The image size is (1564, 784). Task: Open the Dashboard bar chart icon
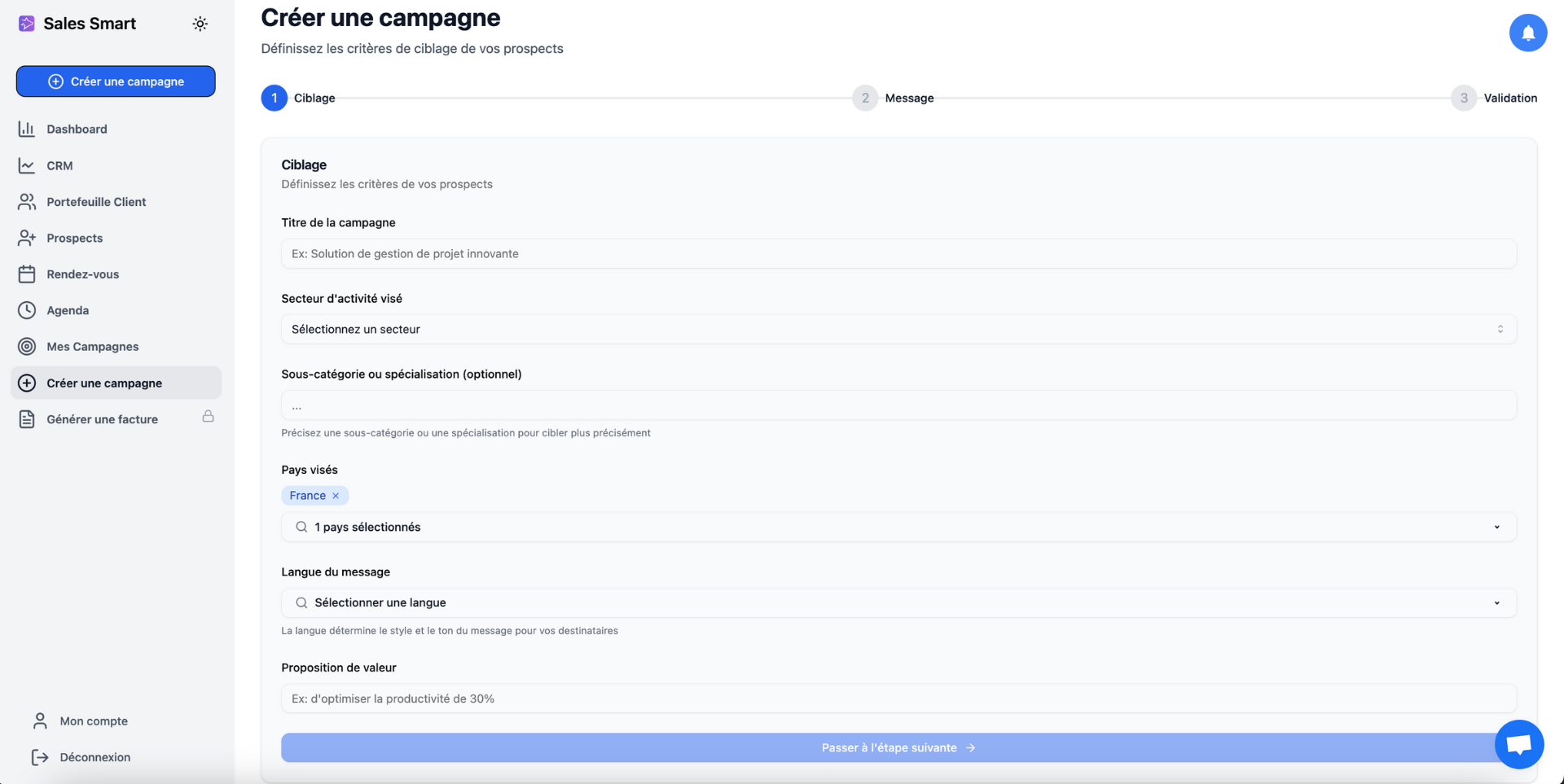[27, 129]
